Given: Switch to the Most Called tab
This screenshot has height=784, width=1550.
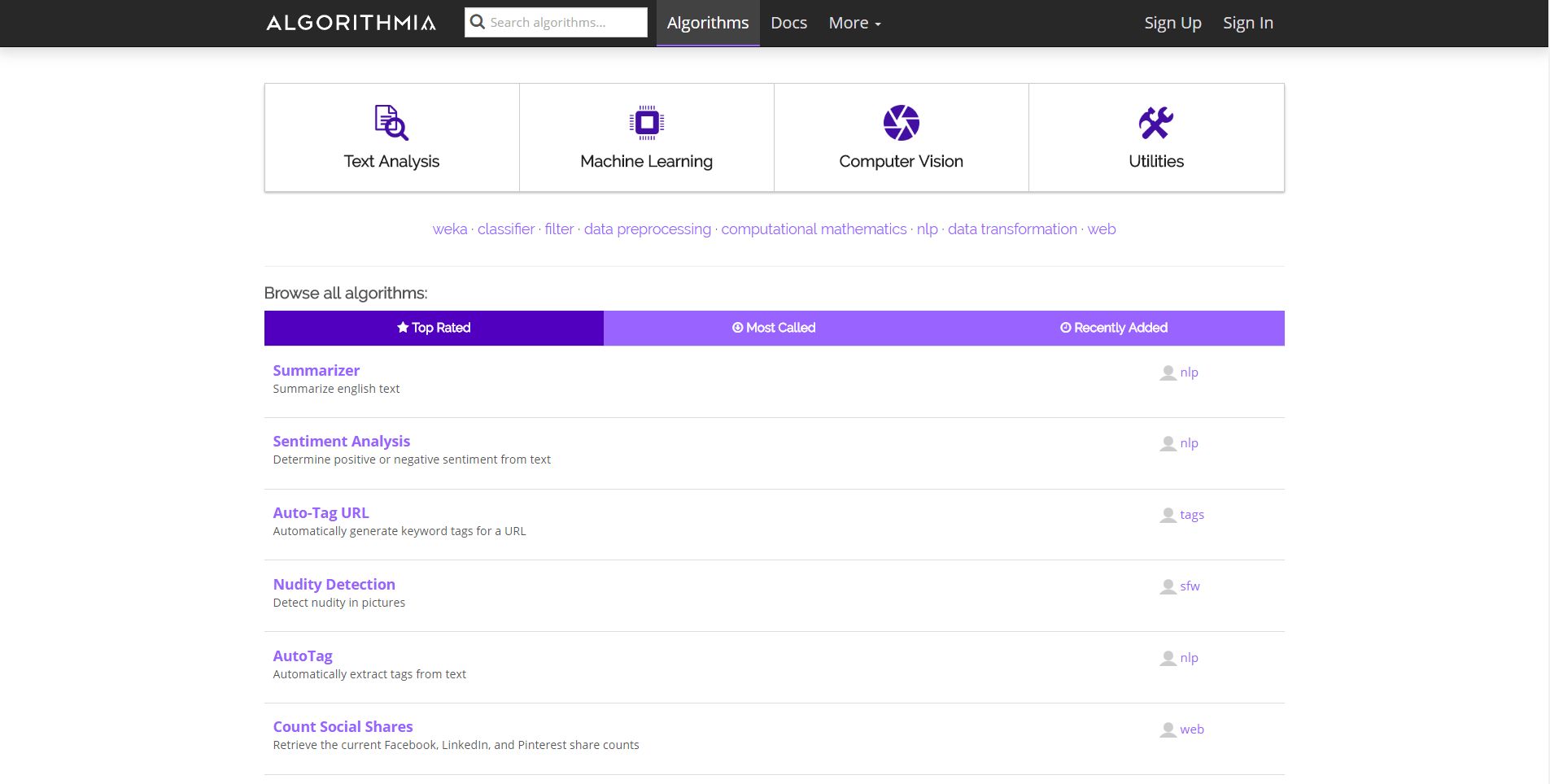Looking at the screenshot, I should (773, 328).
